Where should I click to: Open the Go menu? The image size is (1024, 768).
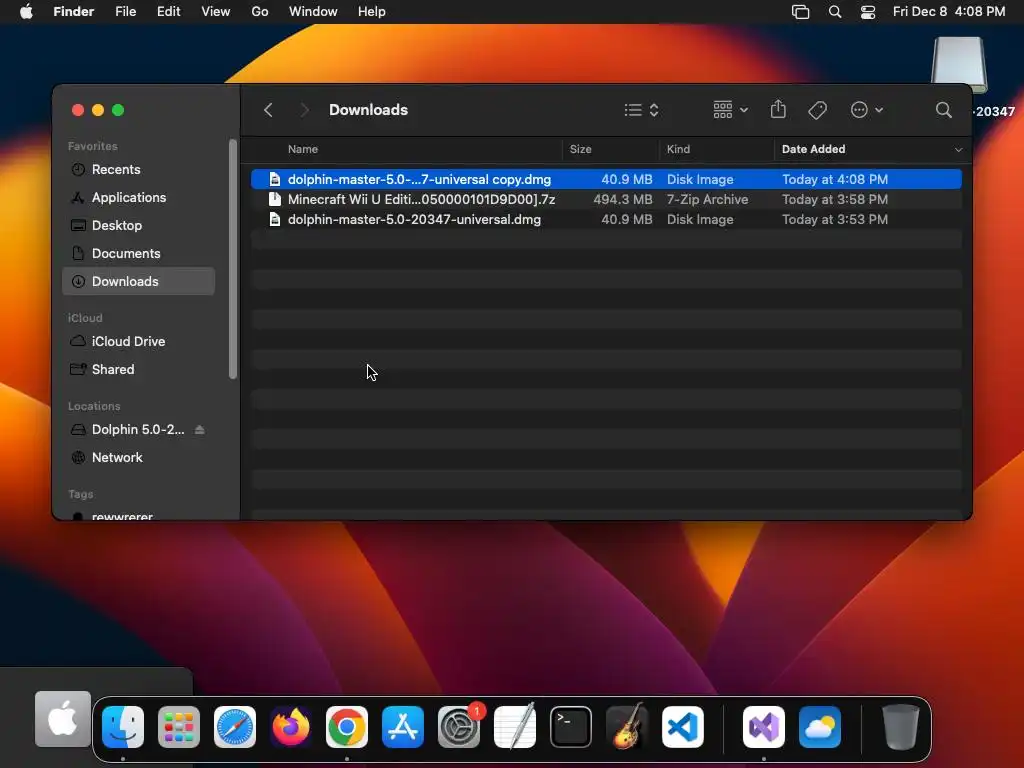[260, 12]
